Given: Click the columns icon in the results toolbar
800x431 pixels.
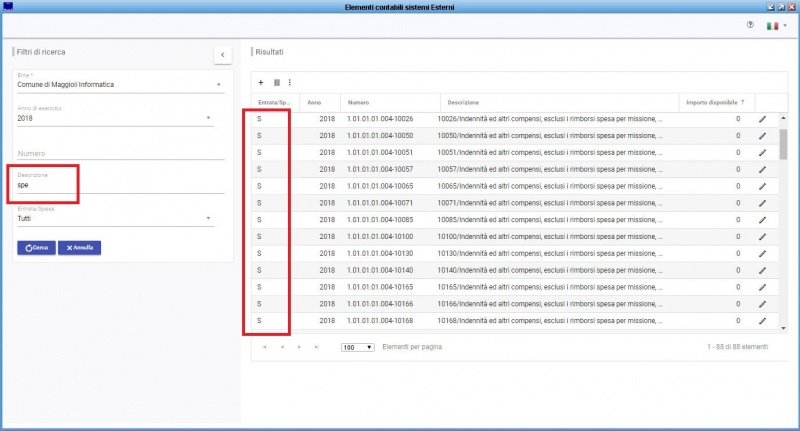Looking at the screenshot, I should [276, 82].
